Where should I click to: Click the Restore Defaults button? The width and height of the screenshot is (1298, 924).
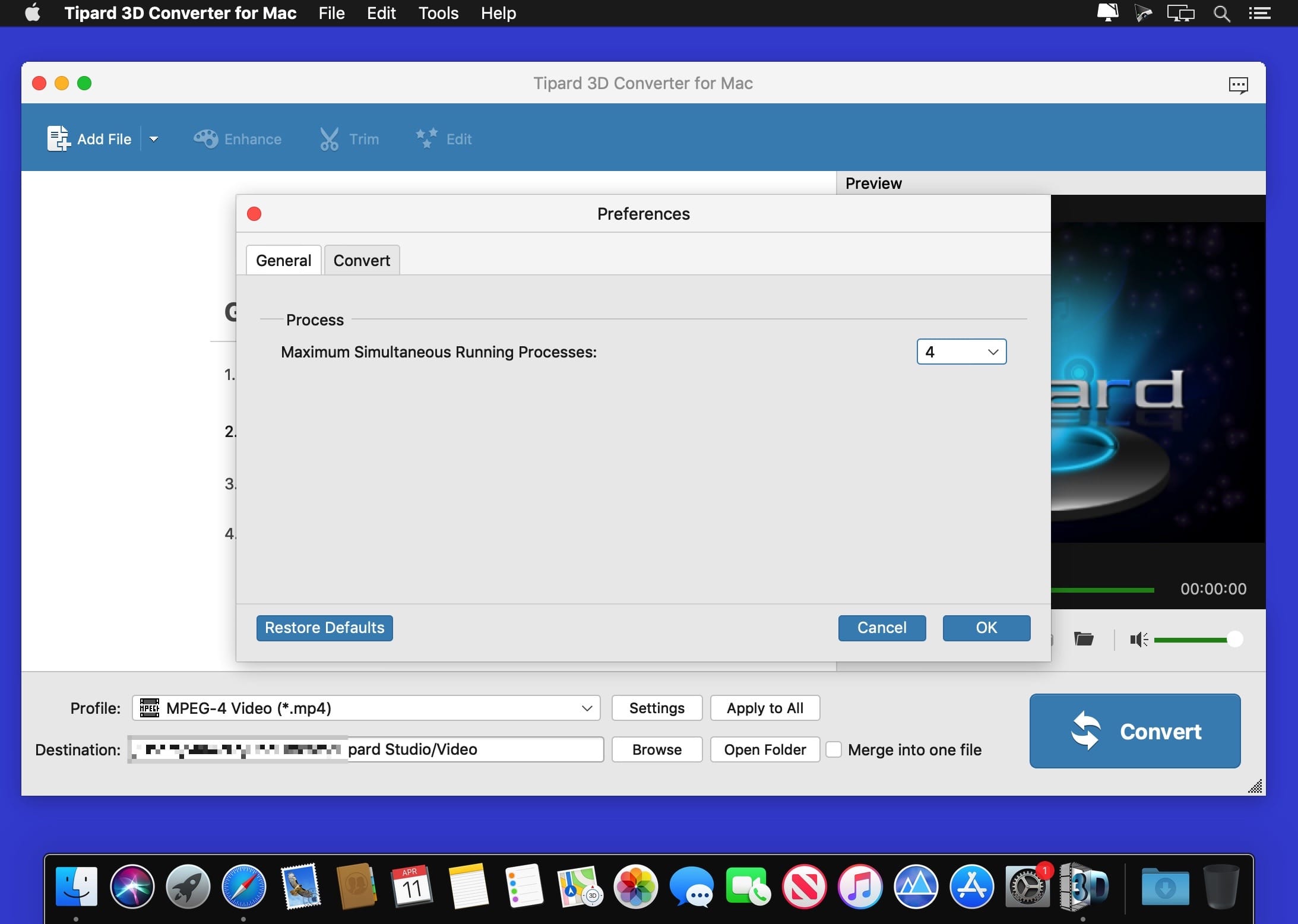[x=324, y=628]
